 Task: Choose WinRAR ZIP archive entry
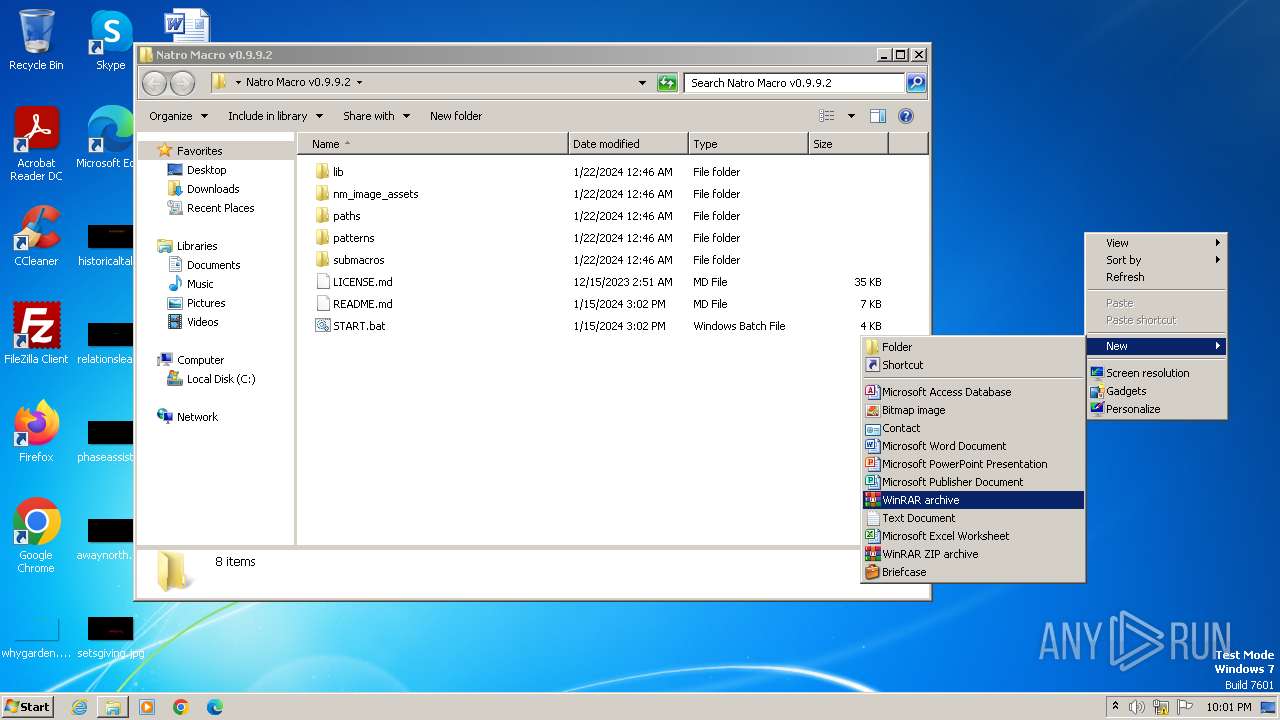[973, 554]
